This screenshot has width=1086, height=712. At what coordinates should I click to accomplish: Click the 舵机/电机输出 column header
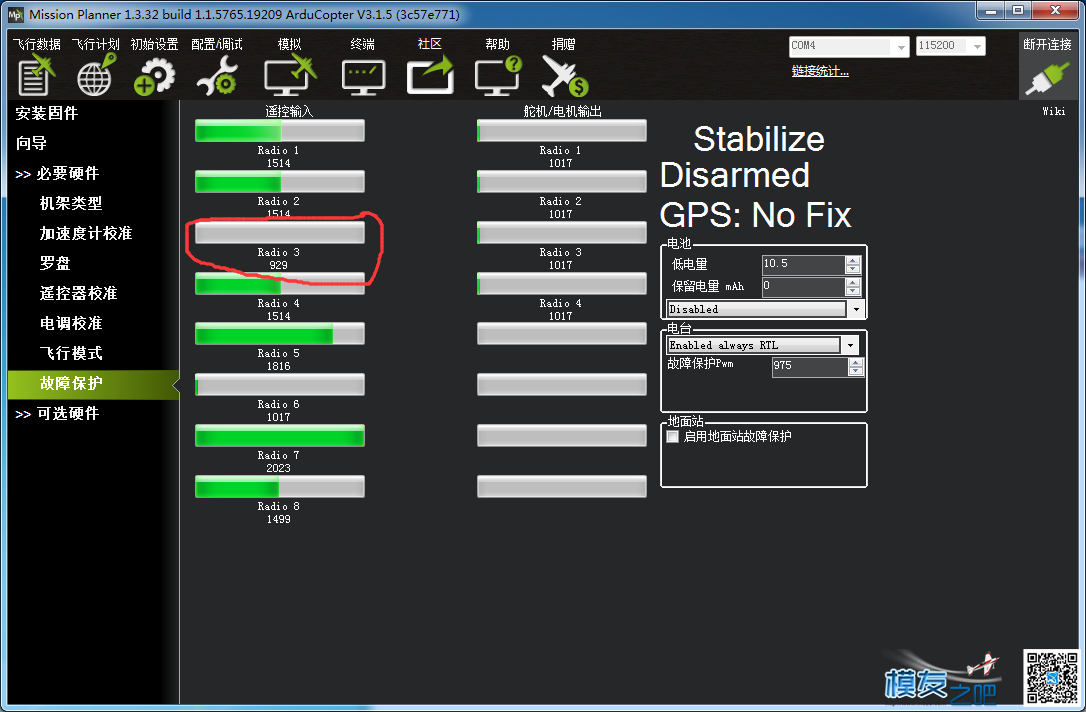click(562, 111)
